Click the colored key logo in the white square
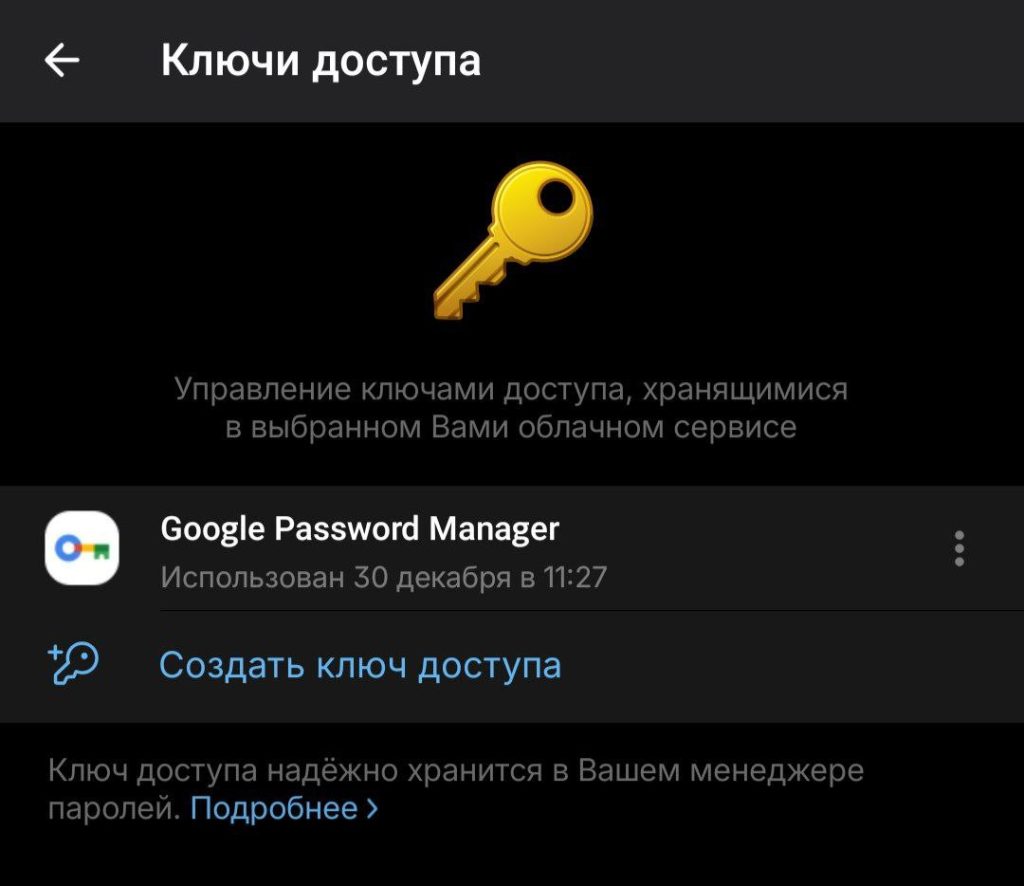Viewport: 1024px width, 886px height. [x=81, y=549]
